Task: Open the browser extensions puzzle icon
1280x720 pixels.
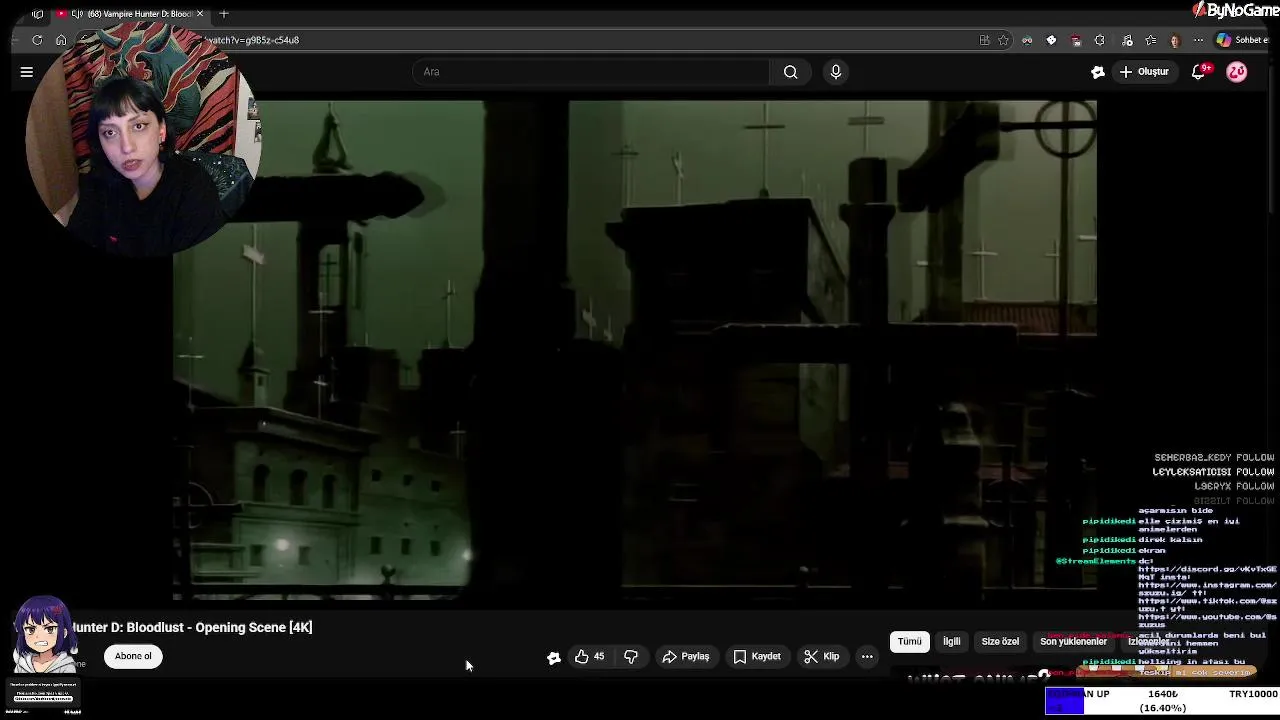Action: click(1099, 40)
